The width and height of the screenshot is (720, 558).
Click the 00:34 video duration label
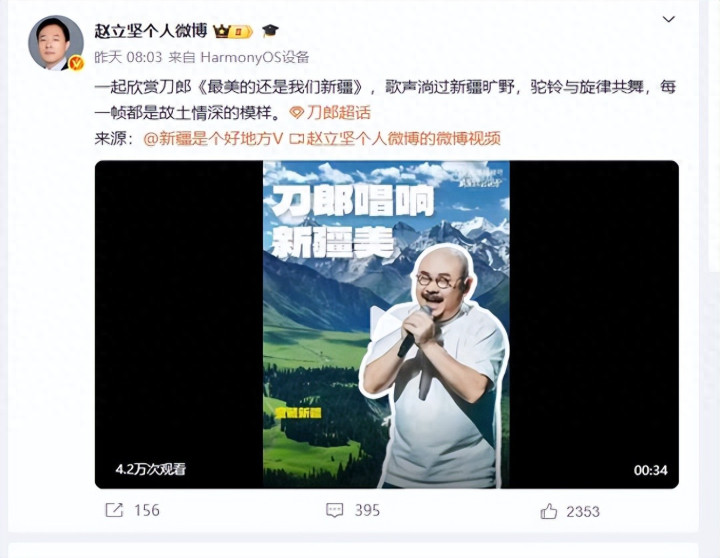650,470
